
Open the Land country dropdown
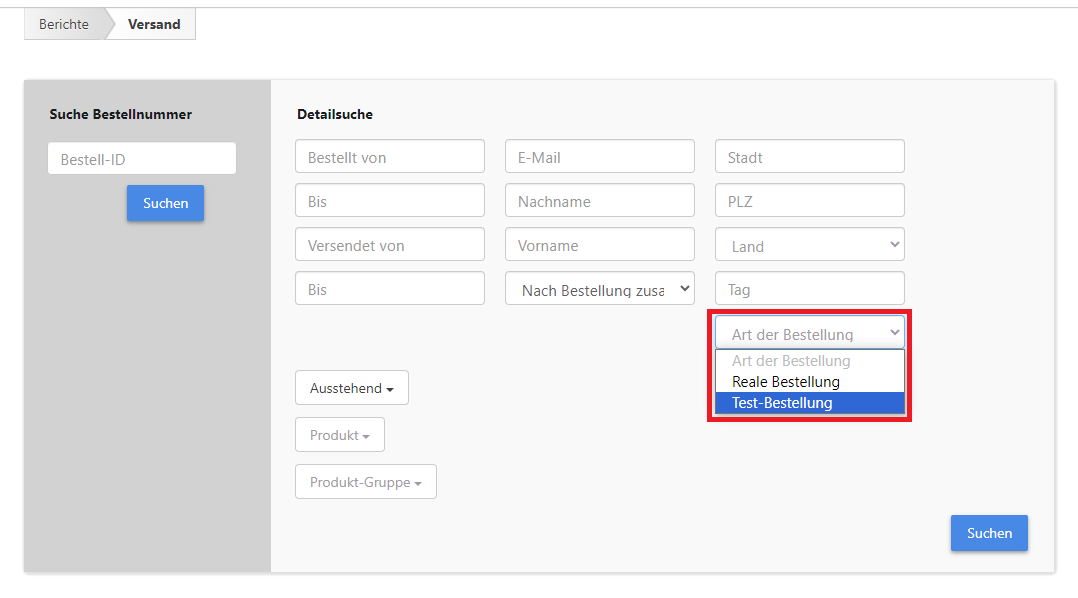(809, 244)
